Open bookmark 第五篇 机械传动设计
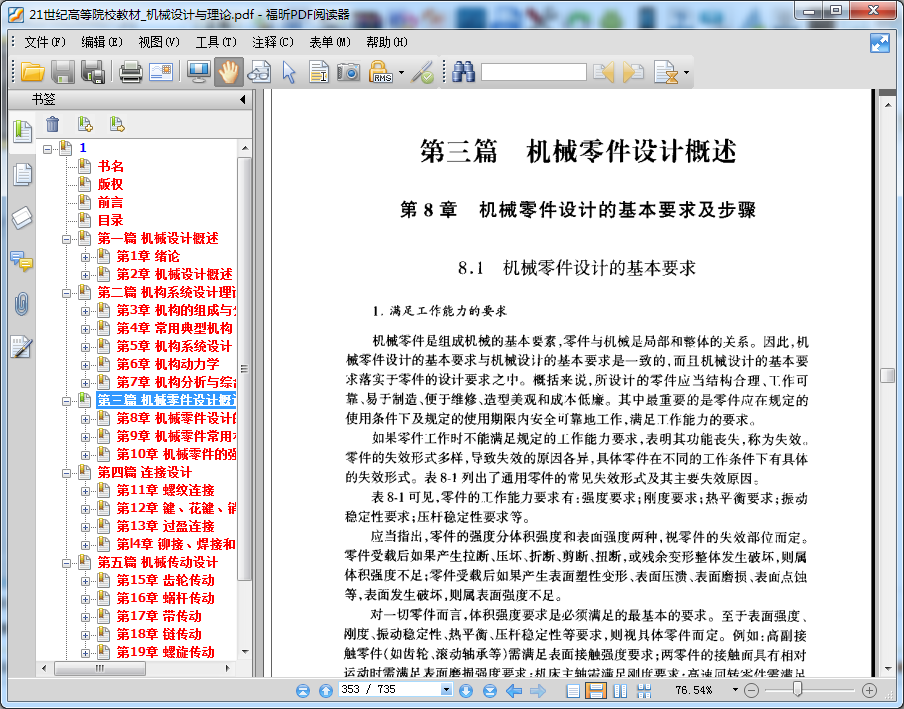 [x=157, y=563]
